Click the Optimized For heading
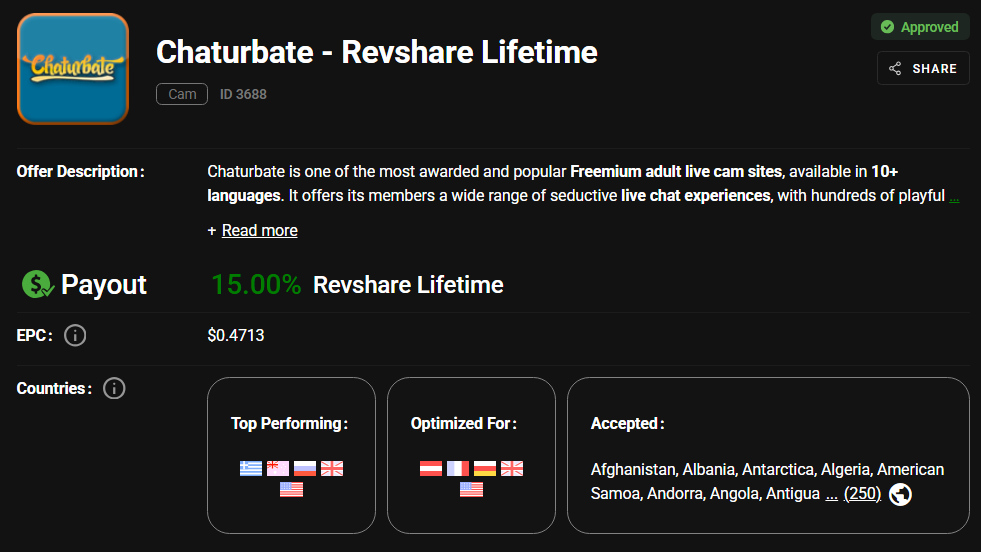This screenshot has width=981, height=552. point(464,424)
